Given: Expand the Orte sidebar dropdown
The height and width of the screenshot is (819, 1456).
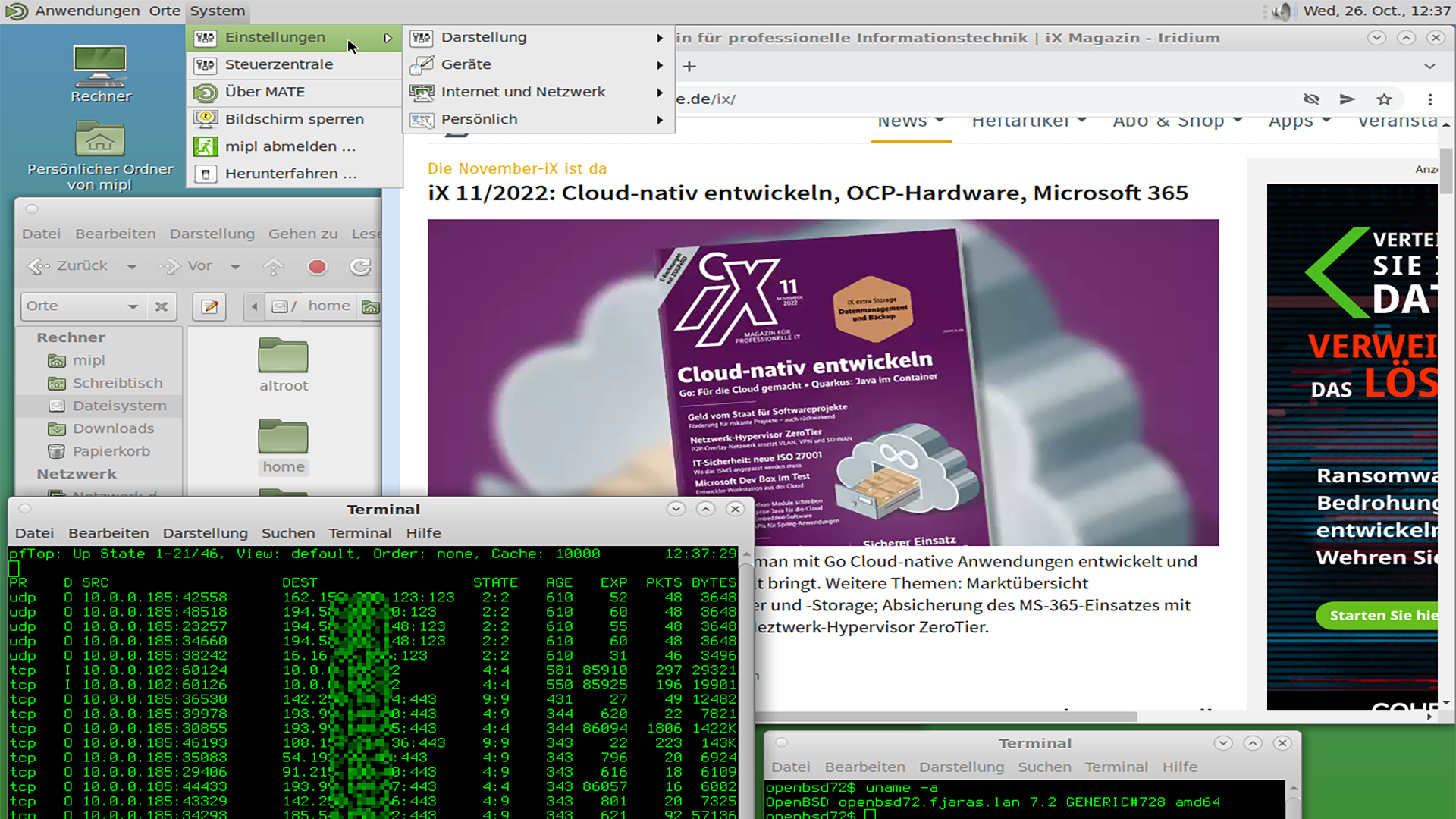Looking at the screenshot, I should click(133, 306).
